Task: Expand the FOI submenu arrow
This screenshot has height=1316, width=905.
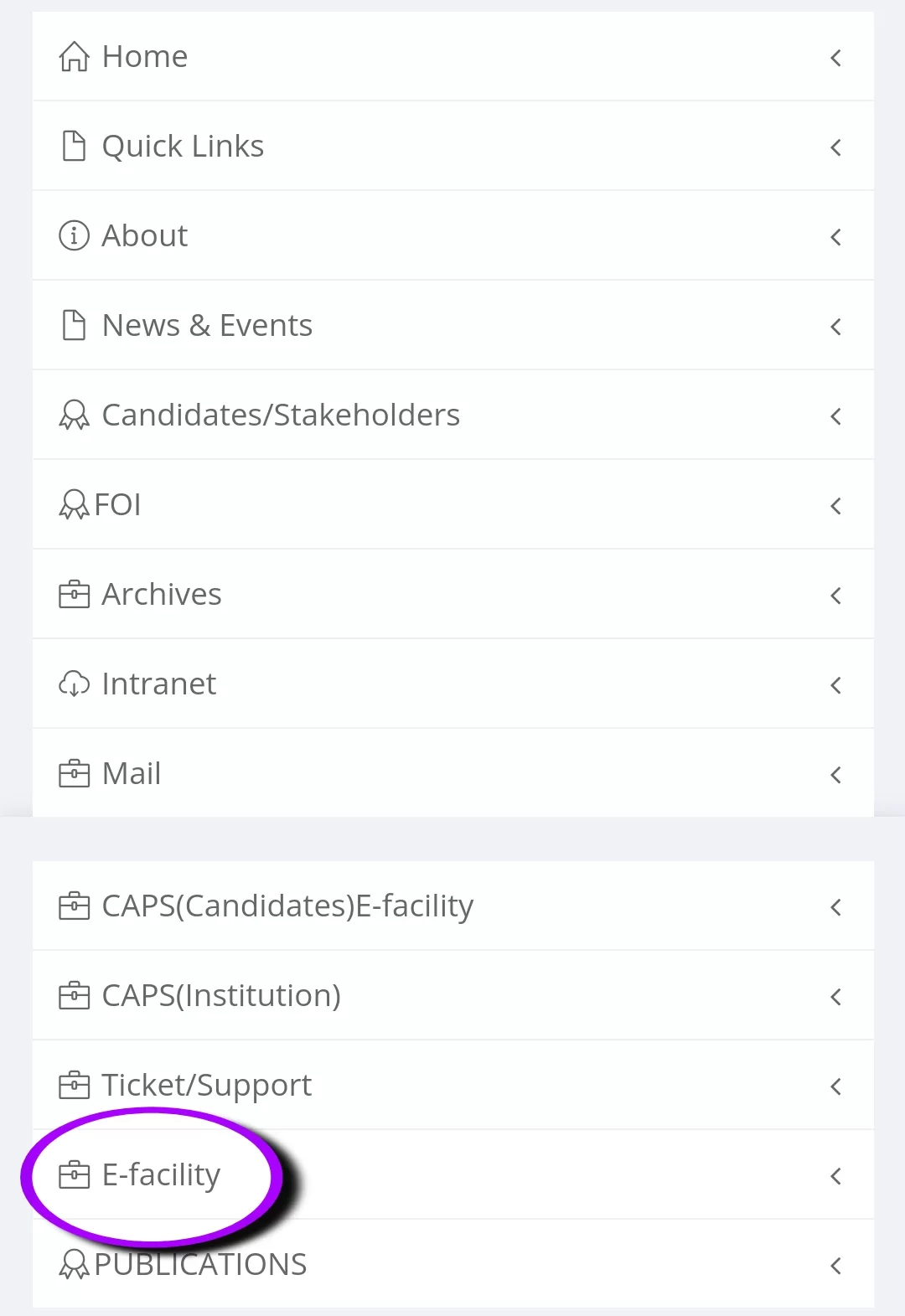Action: 835,506
